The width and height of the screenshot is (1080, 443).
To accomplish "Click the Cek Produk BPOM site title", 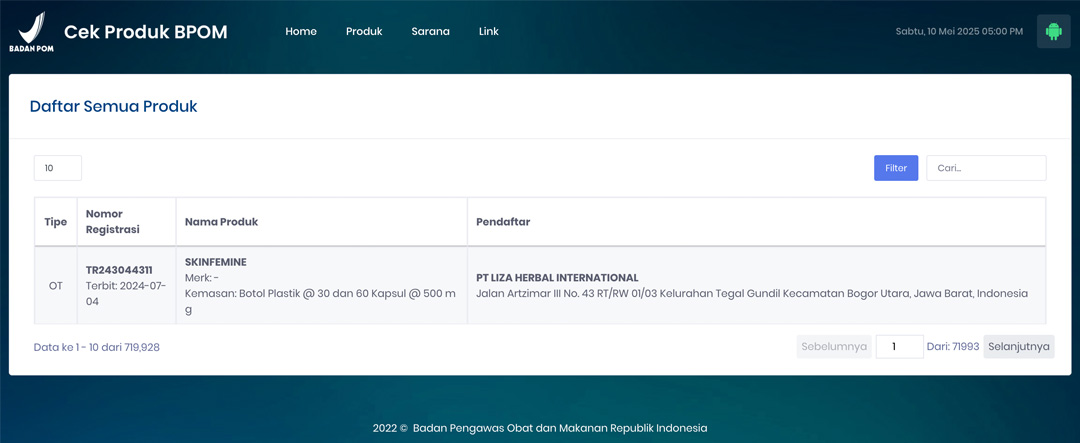I will pos(146,32).
